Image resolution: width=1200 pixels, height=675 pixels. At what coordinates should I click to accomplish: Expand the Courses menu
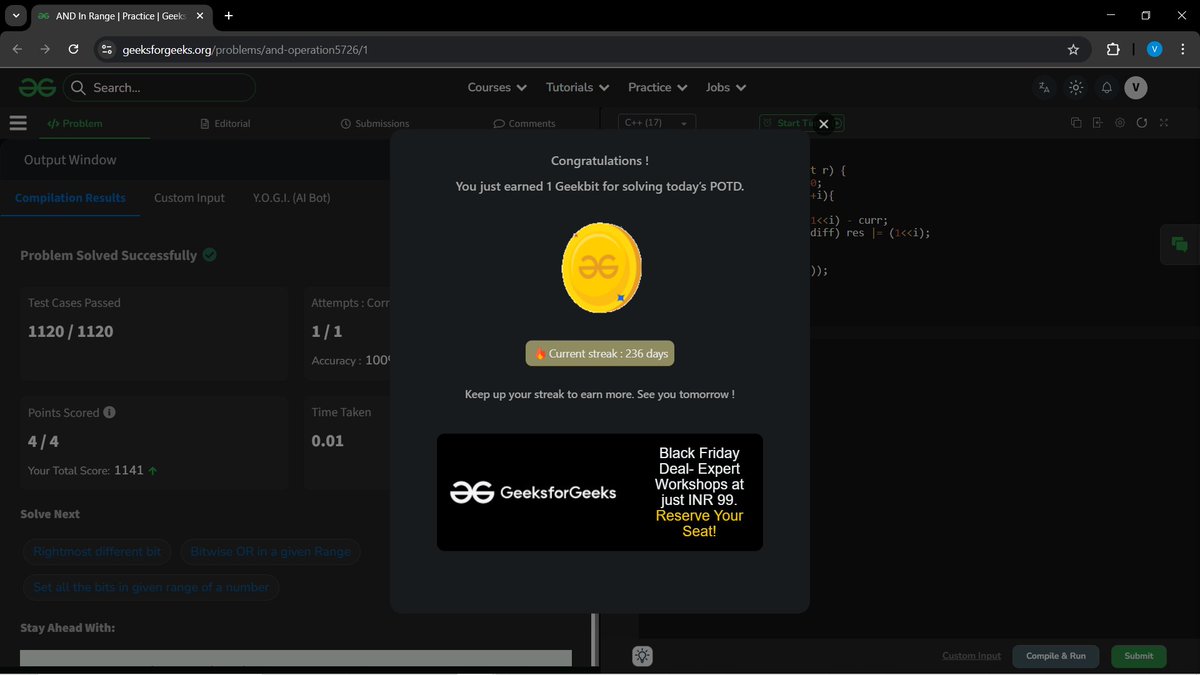tap(496, 87)
